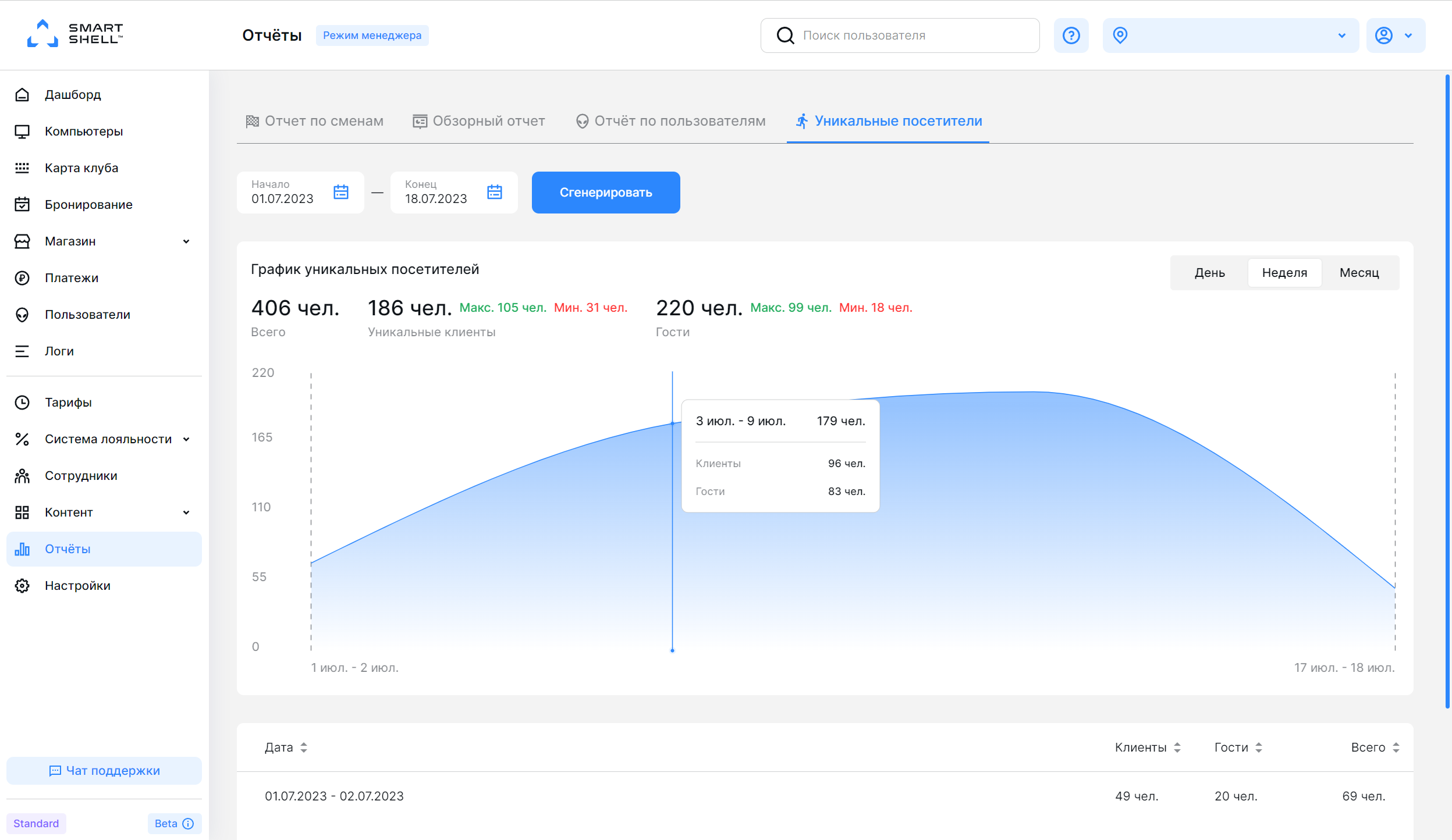Switch chart to Месяц view
This screenshot has width=1452, height=840.
coord(1359,273)
